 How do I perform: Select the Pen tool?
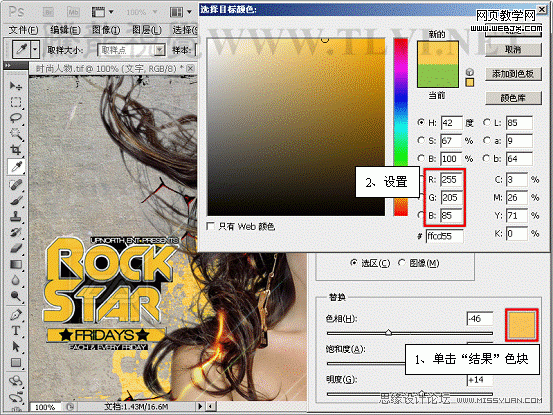click(x=16, y=314)
